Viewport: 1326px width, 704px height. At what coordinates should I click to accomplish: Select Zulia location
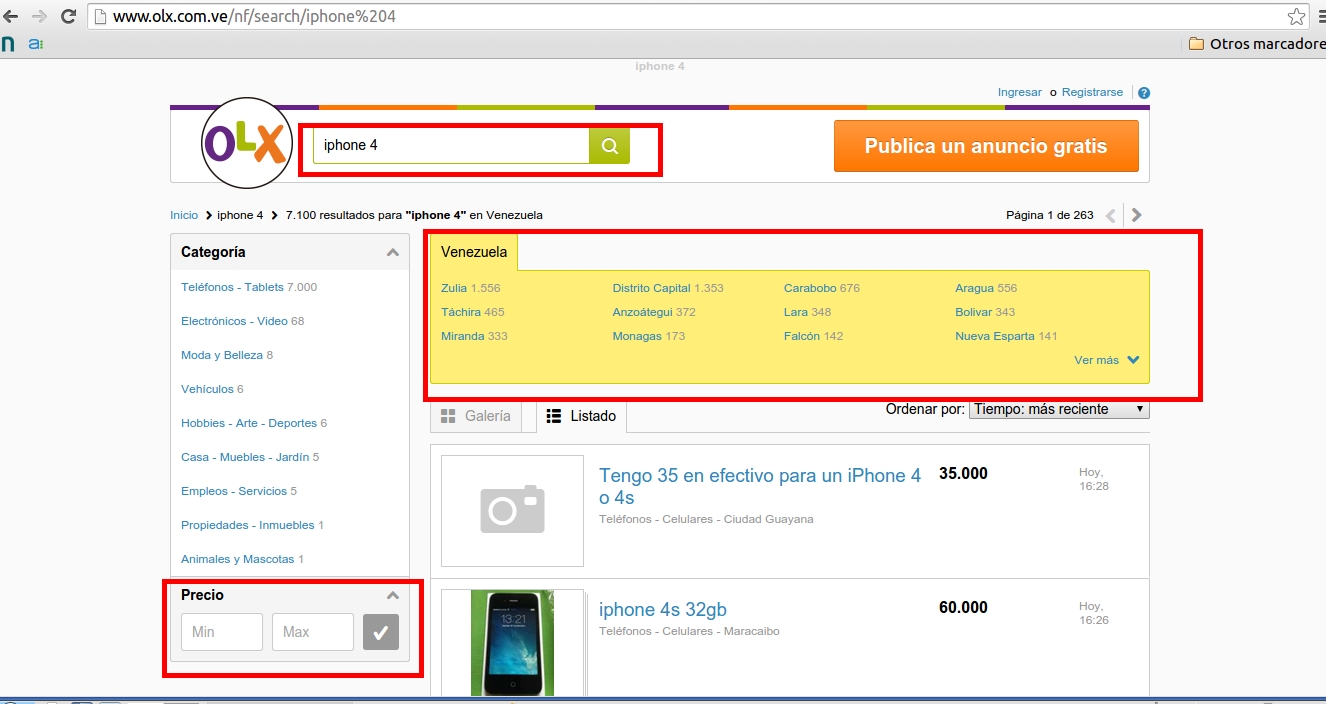coord(454,288)
